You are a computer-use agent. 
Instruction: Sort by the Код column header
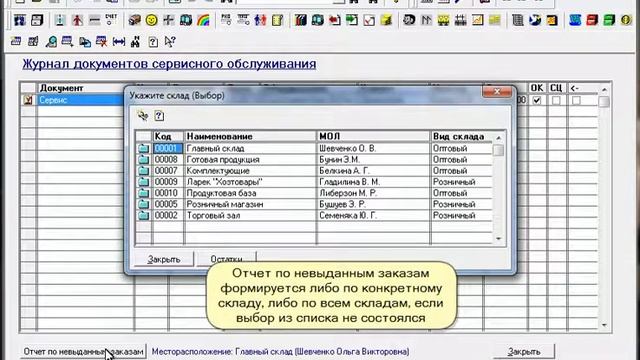[x=168, y=136]
